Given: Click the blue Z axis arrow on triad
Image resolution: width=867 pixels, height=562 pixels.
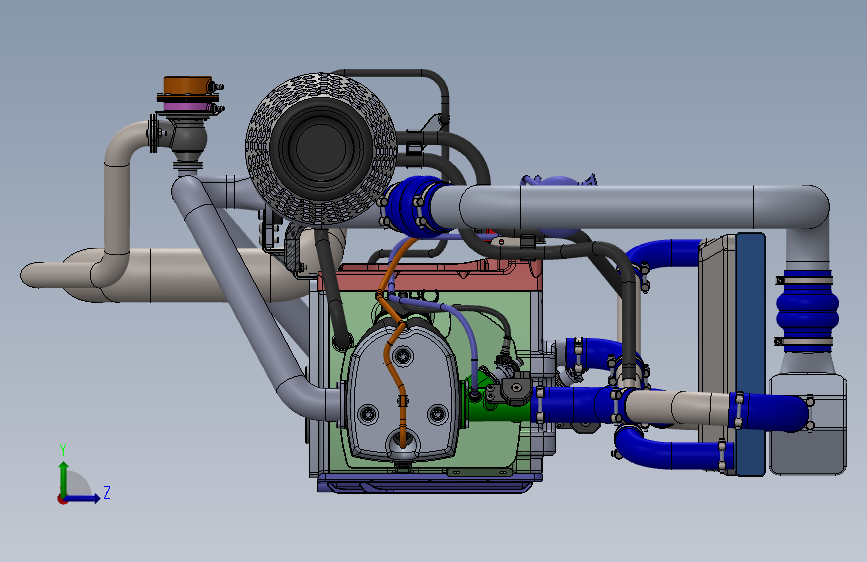Looking at the screenshot, I should tap(83, 498).
